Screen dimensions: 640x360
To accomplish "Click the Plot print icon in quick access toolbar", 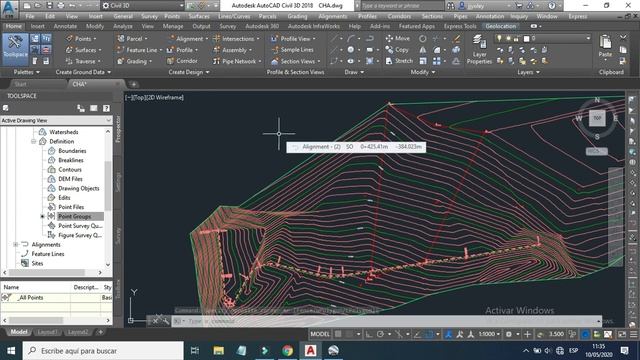I will coord(61,6).
